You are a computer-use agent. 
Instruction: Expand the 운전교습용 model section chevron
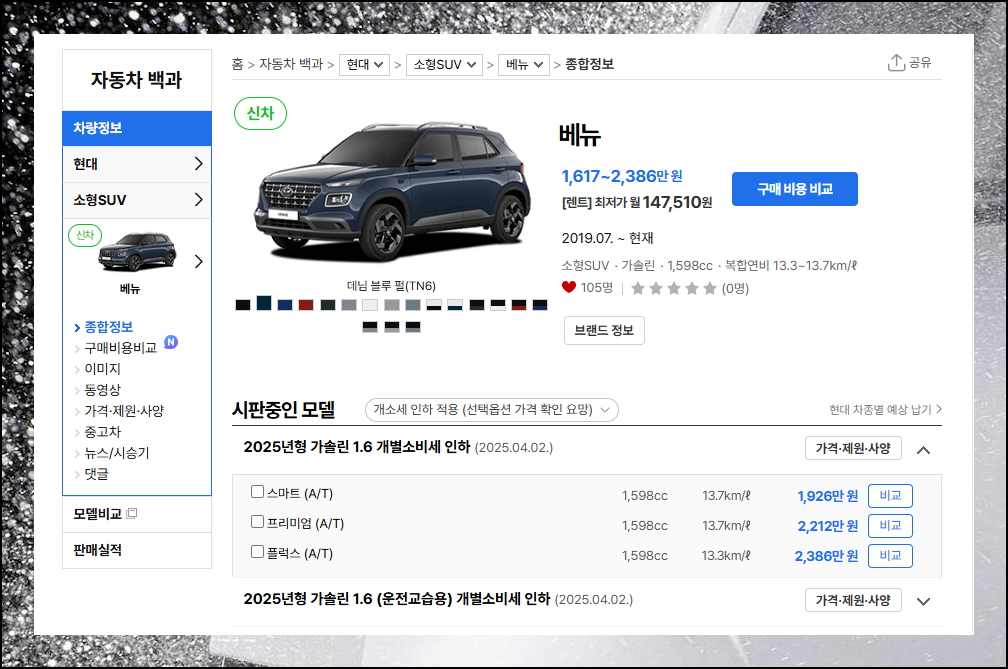click(923, 602)
